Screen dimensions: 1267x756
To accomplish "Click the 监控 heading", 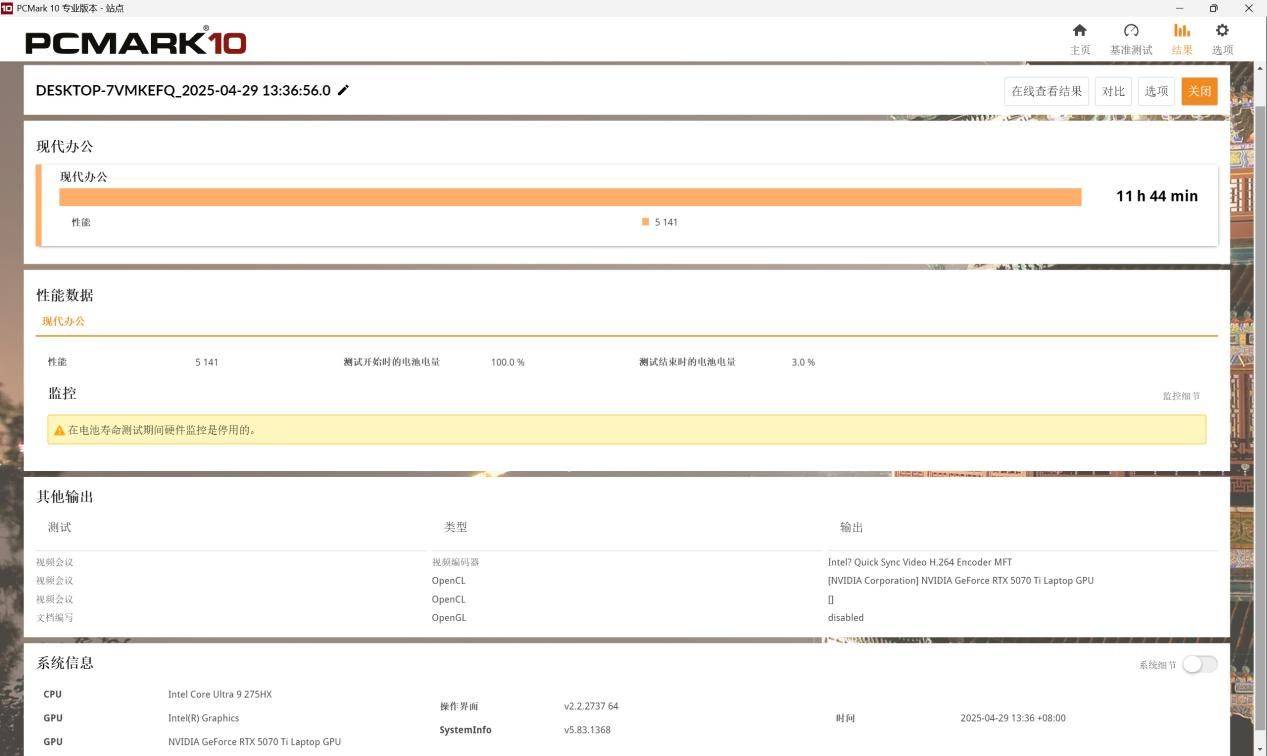I will tap(62, 393).
